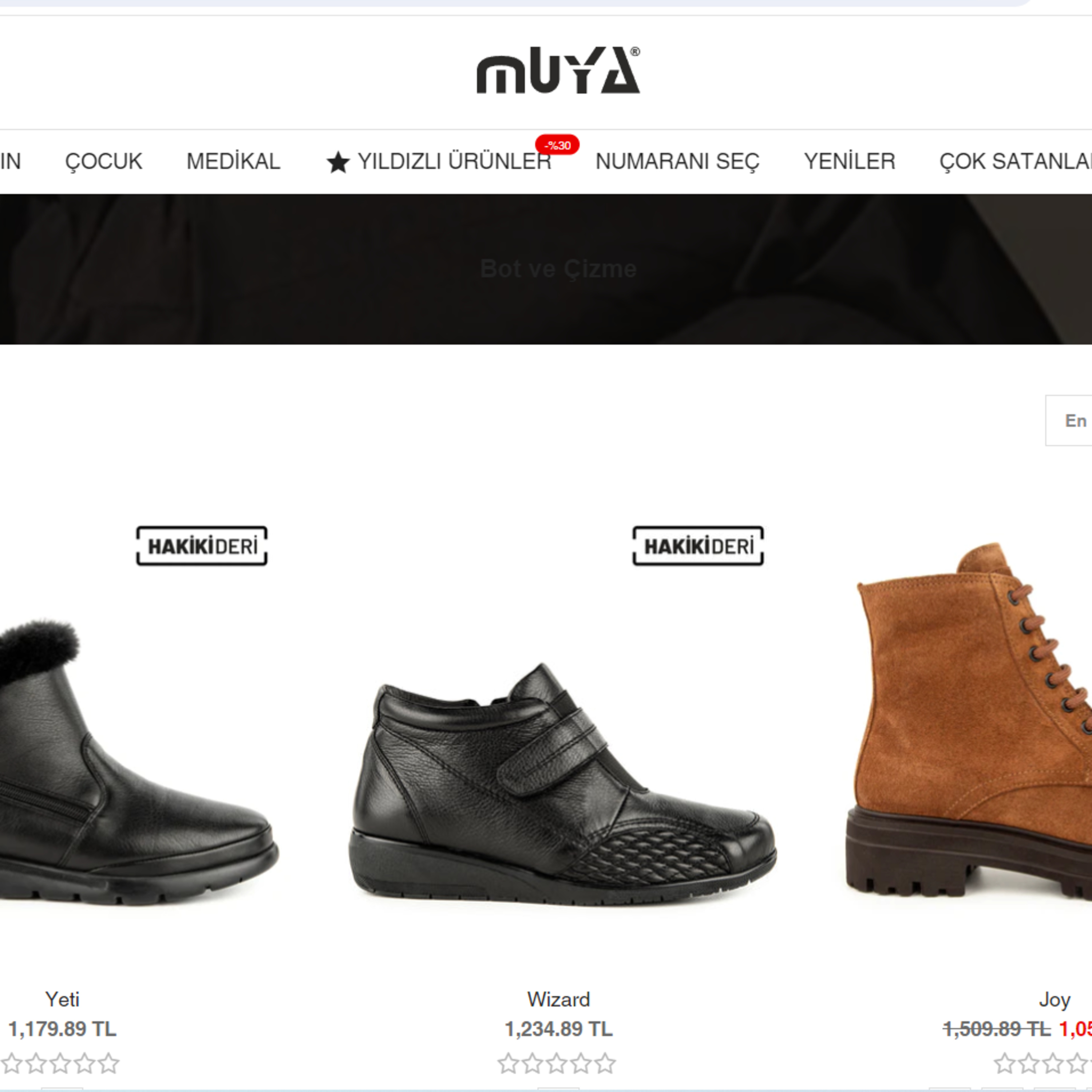Rate the Joy boot using first star
Image resolution: width=1092 pixels, height=1092 pixels.
[x=1004, y=1063]
